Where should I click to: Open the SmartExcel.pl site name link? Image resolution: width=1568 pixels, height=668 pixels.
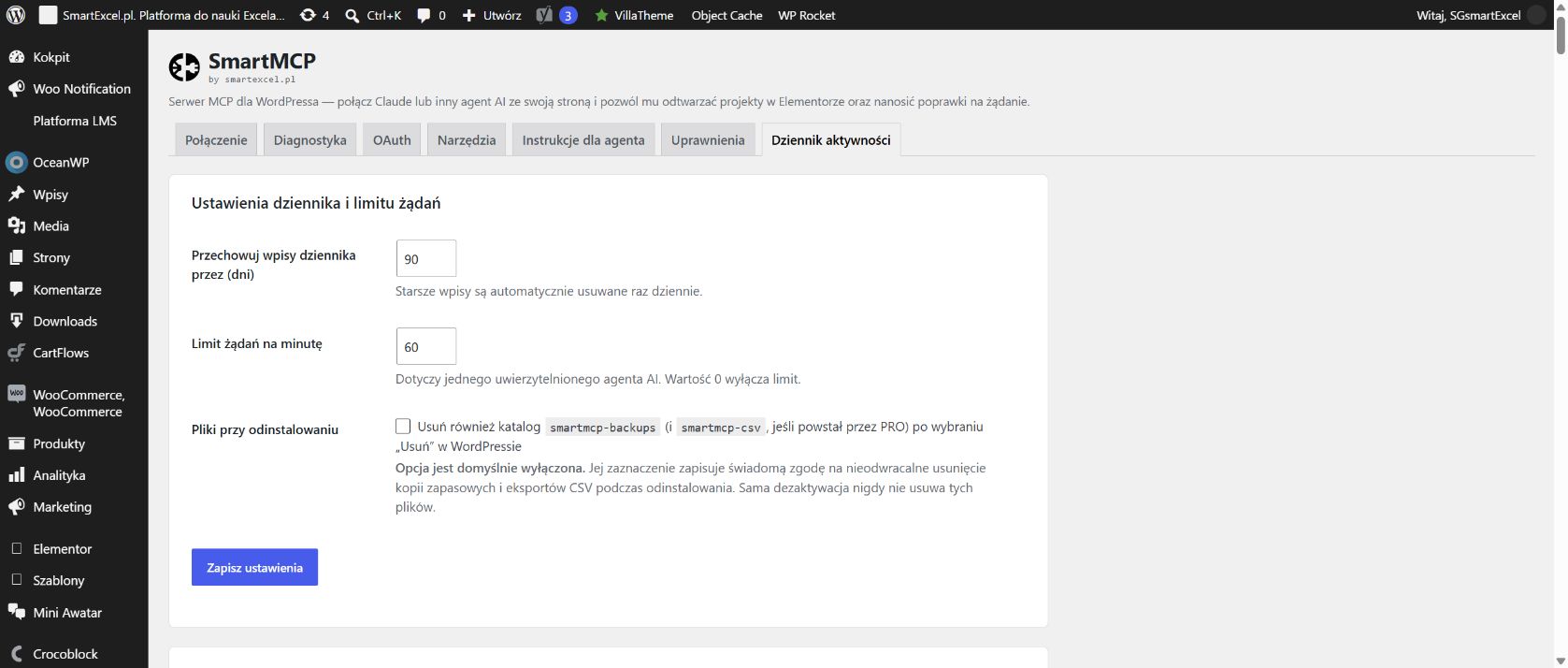point(164,15)
